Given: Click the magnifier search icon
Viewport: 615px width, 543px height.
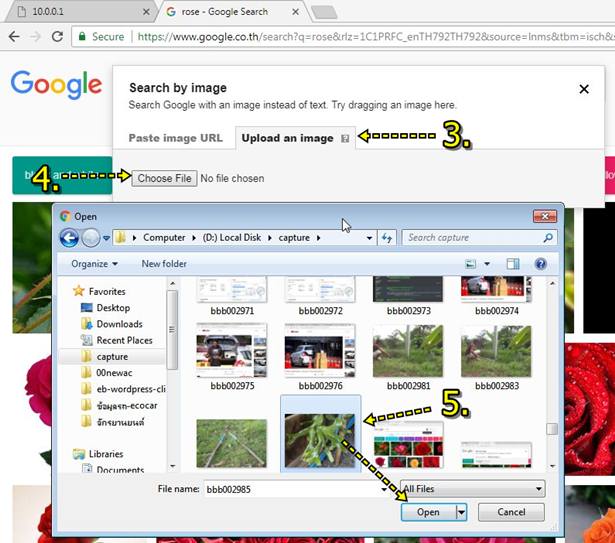Looking at the screenshot, I should click(548, 238).
